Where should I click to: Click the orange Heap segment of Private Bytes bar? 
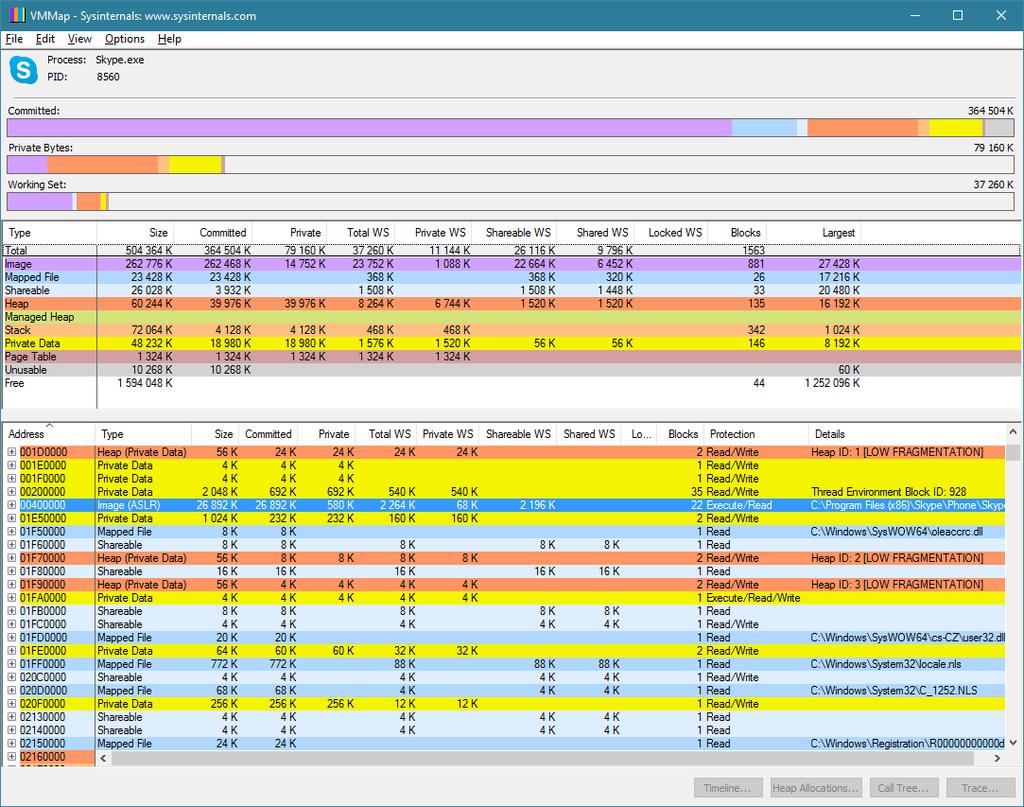(103, 165)
